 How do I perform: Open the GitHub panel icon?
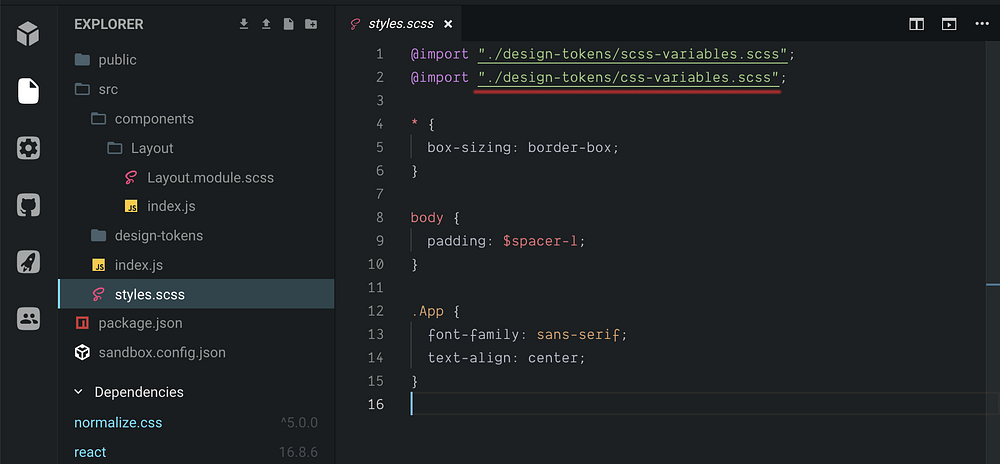(28, 205)
